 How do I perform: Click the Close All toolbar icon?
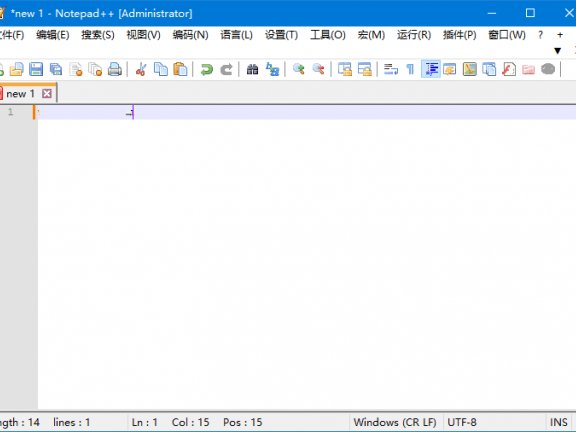[96, 69]
